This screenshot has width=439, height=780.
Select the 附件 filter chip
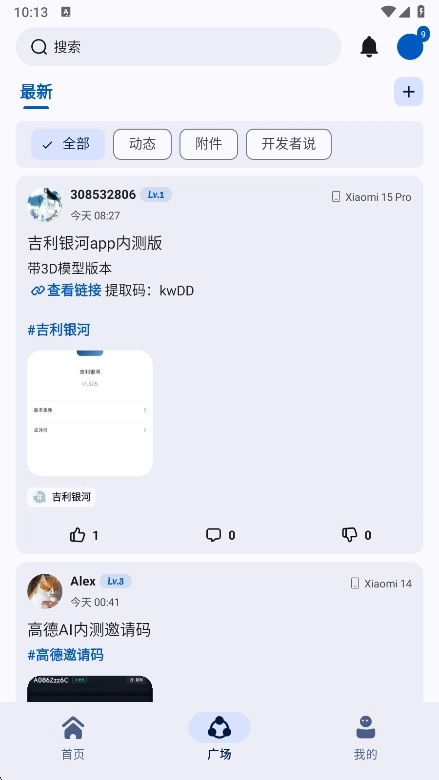coord(208,144)
